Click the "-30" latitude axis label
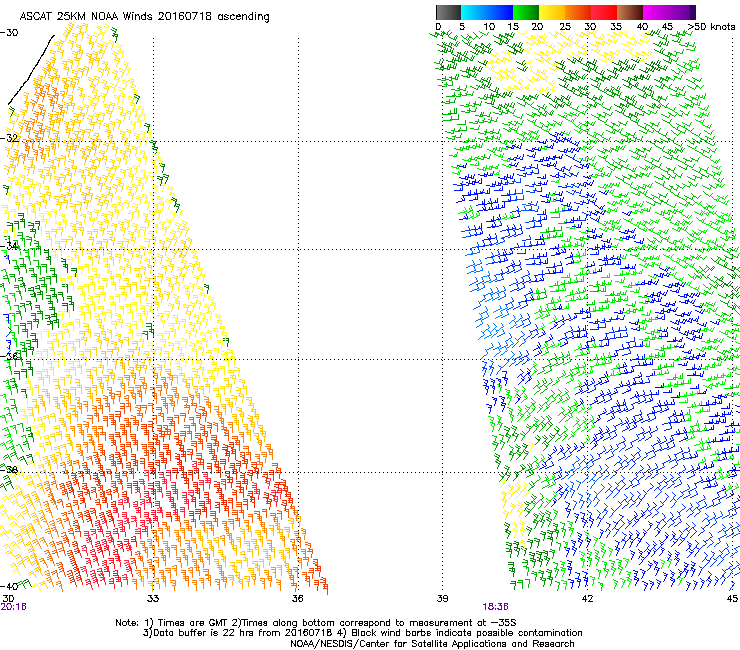 click(x=9, y=33)
